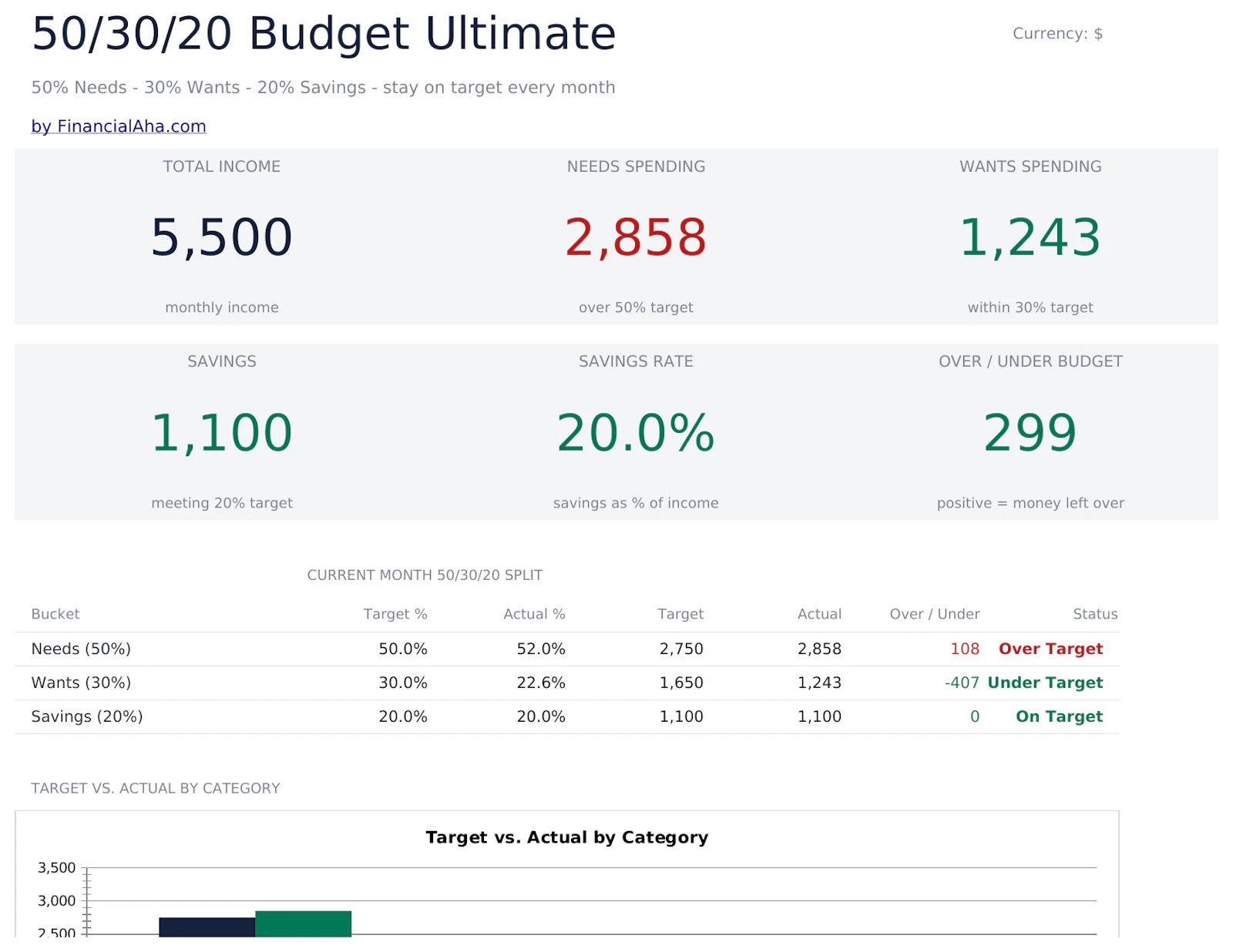1233x952 pixels.
Task: Click the positive = money left over caption
Action: pos(1030,503)
